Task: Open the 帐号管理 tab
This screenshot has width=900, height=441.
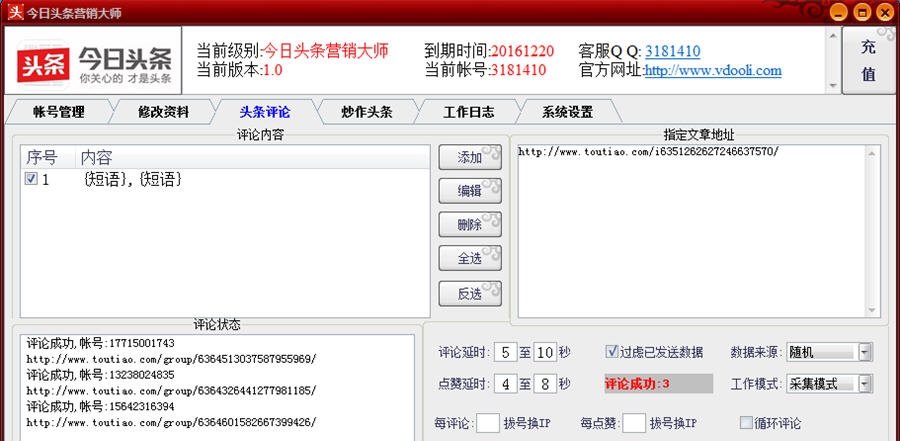Action: 59,112
